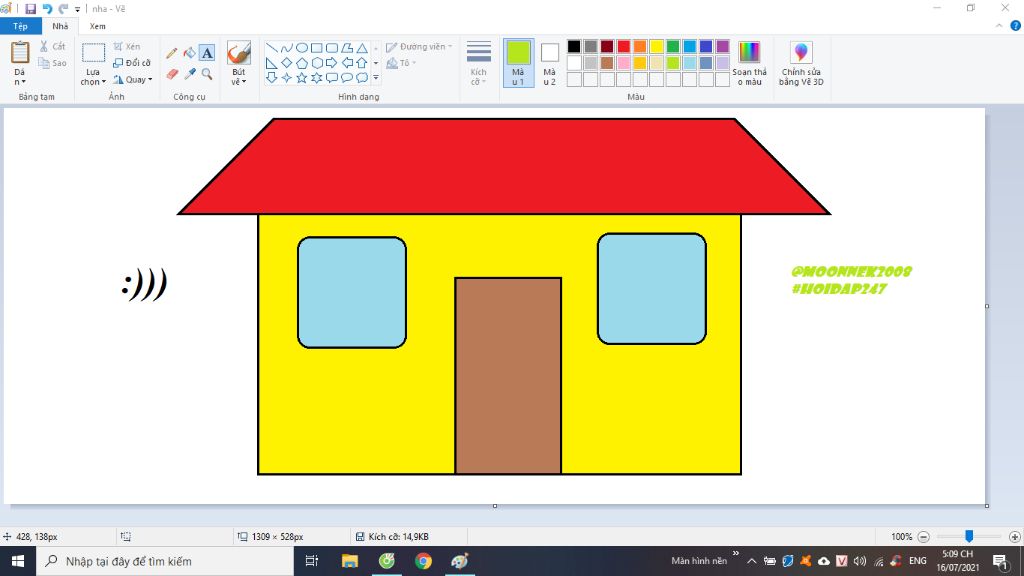This screenshot has width=1024, height=576.
Task: Click the zoom slider handle
Action: click(969, 536)
